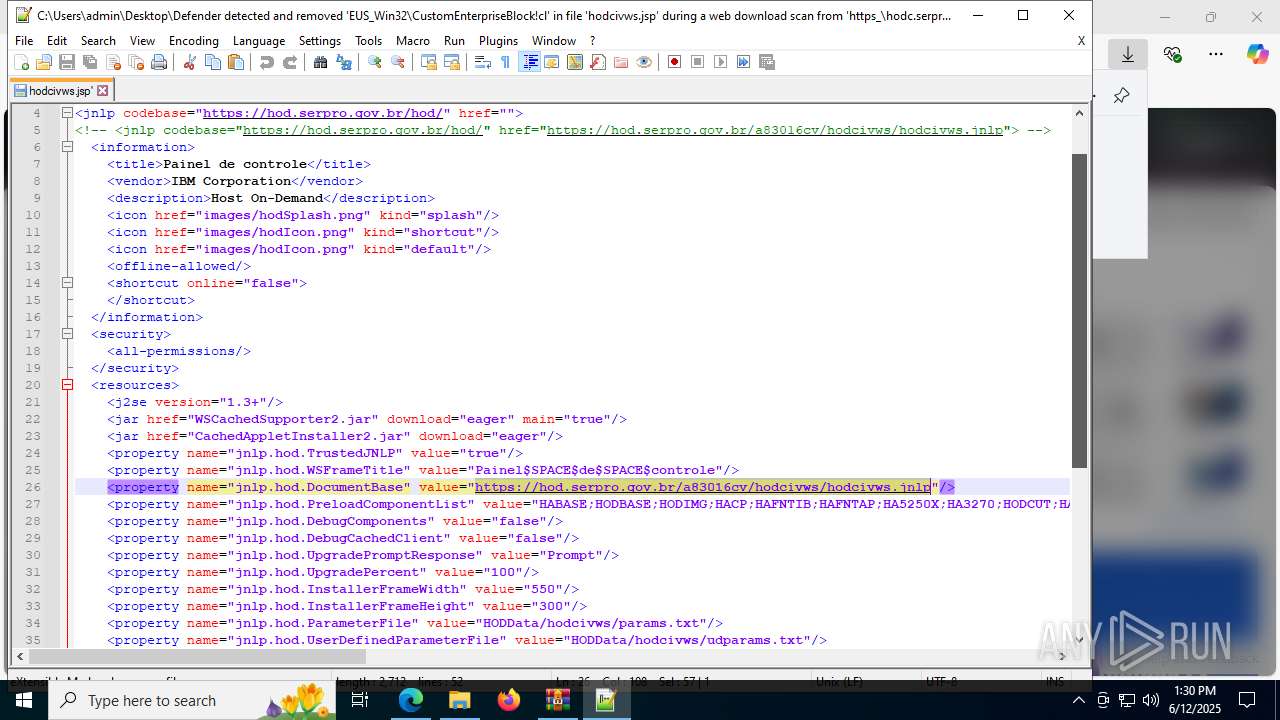Open the user-defined language dialog
This screenshot has width=1280, height=720.
[x=552, y=62]
